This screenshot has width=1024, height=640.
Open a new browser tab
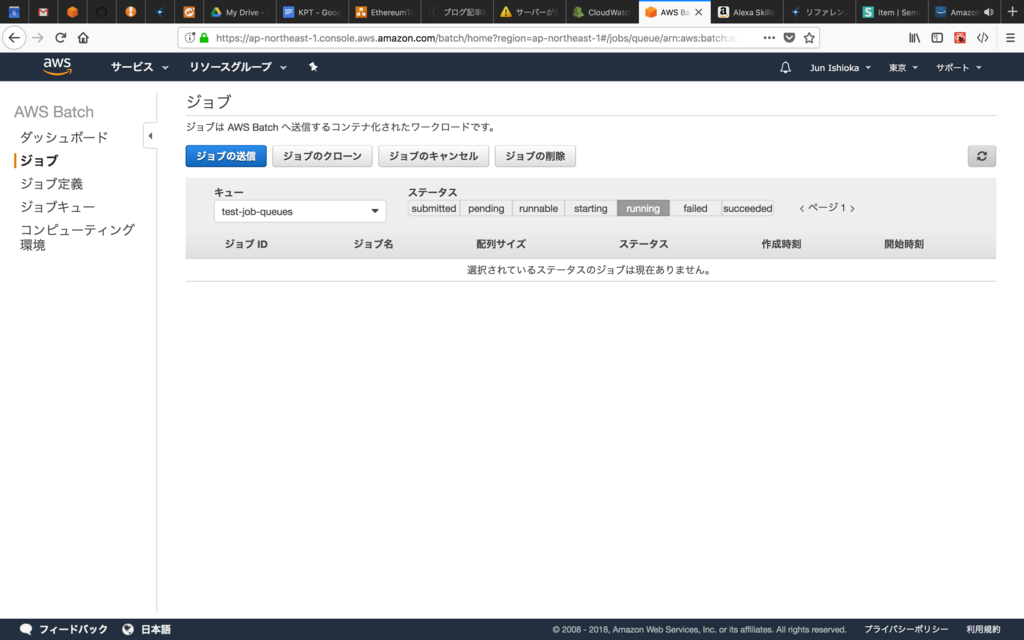[1012, 12]
